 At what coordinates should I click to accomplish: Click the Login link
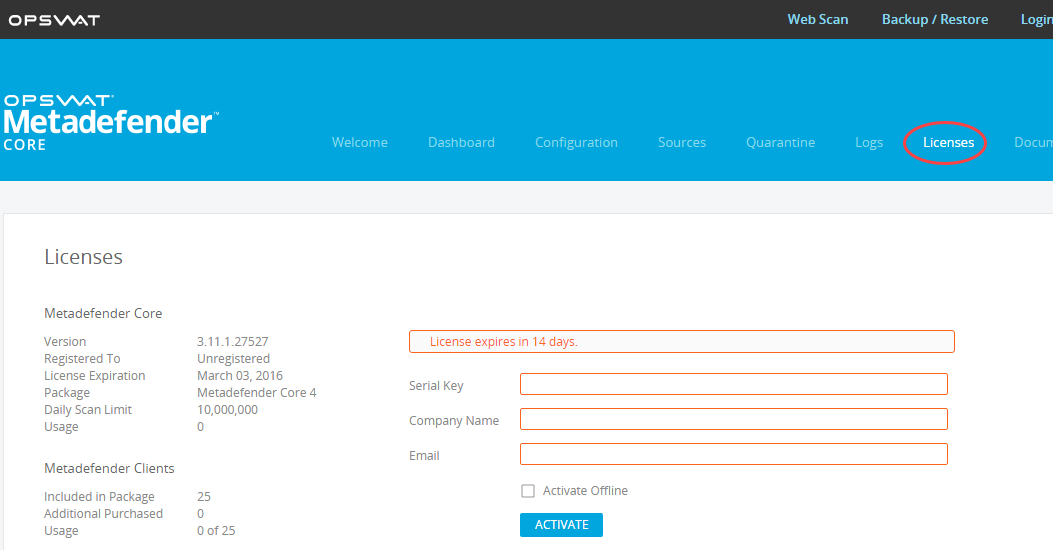click(x=1036, y=19)
